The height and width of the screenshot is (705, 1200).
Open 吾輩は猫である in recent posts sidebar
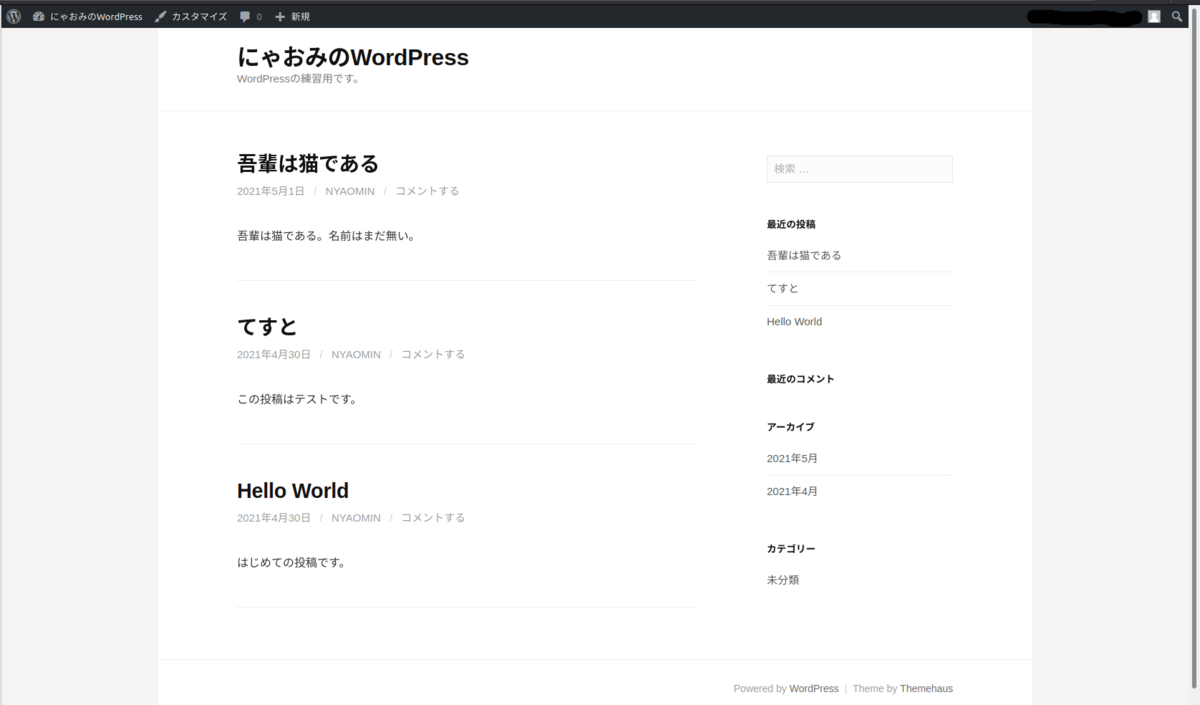pyautogui.click(x=804, y=256)
